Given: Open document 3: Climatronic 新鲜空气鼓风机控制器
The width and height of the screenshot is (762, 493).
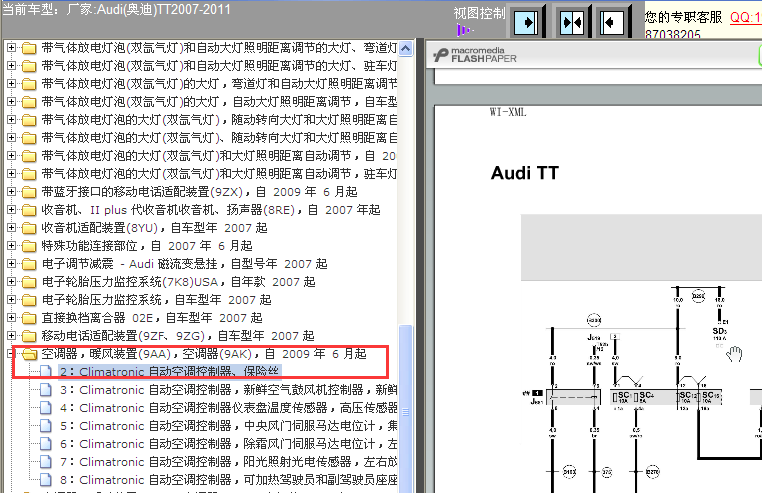Looking at the screenshot, I should tap(228, 390).
